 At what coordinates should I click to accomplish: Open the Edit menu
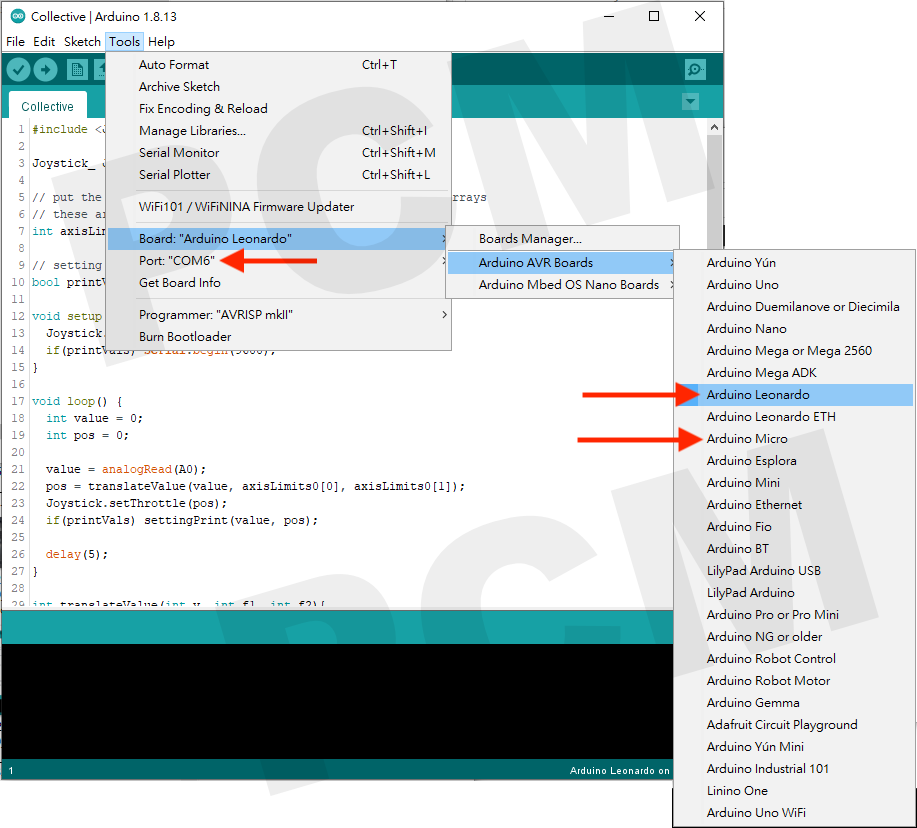pos(44,42)
